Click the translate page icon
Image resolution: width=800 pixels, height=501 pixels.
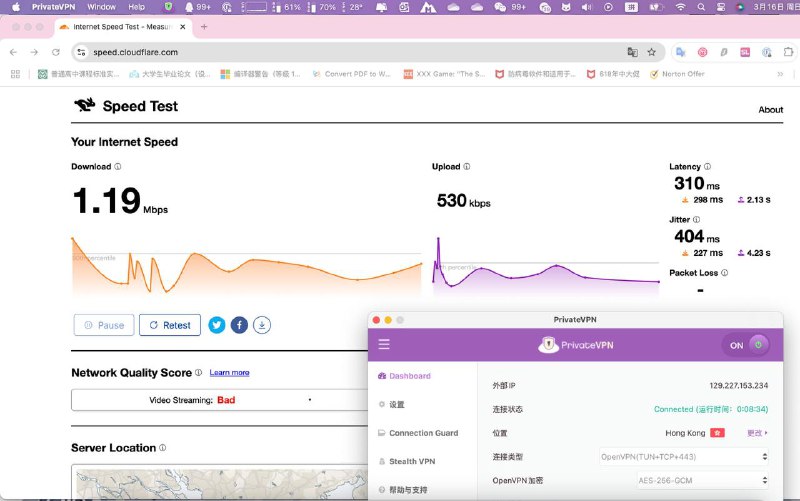(633, 52)
